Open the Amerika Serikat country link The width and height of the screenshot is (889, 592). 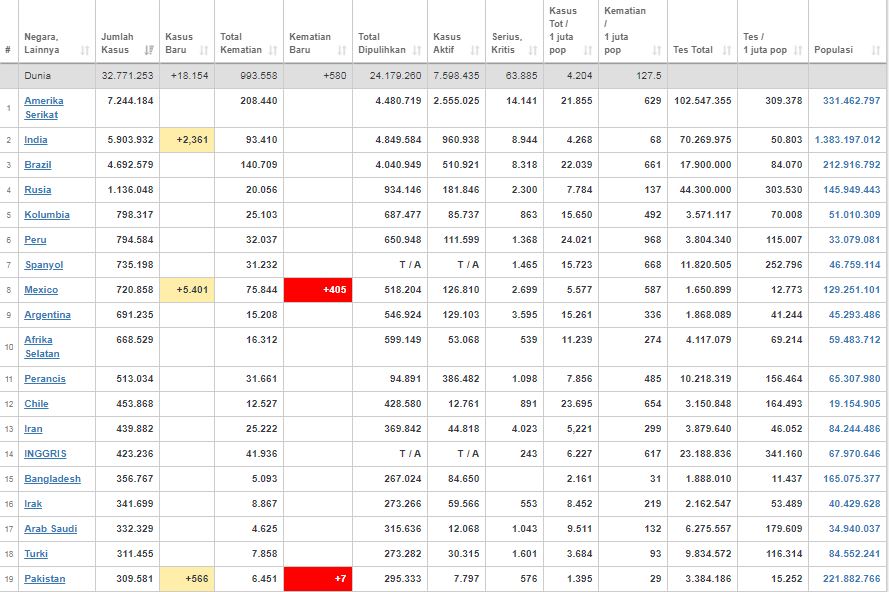tap(44, 108)
